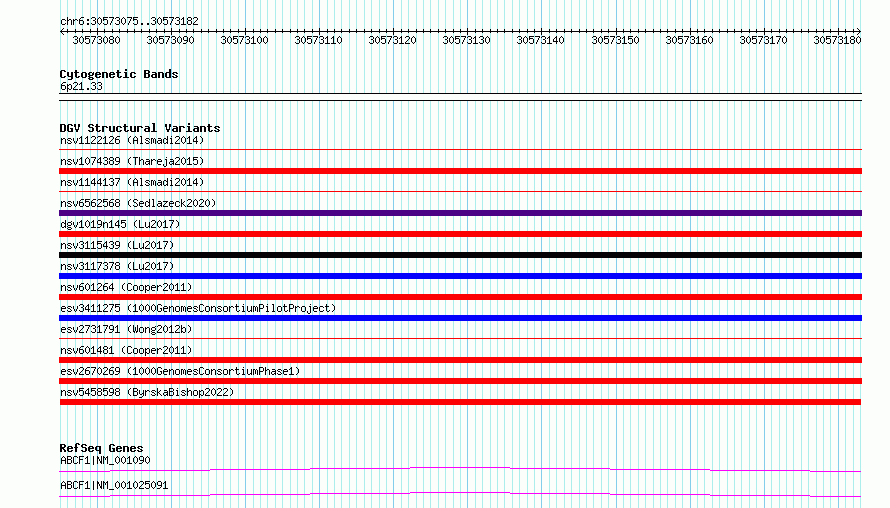Click ruler position 30573180
Image resolution: width=890 pixels, height=508 pixels.
(837, 40)
